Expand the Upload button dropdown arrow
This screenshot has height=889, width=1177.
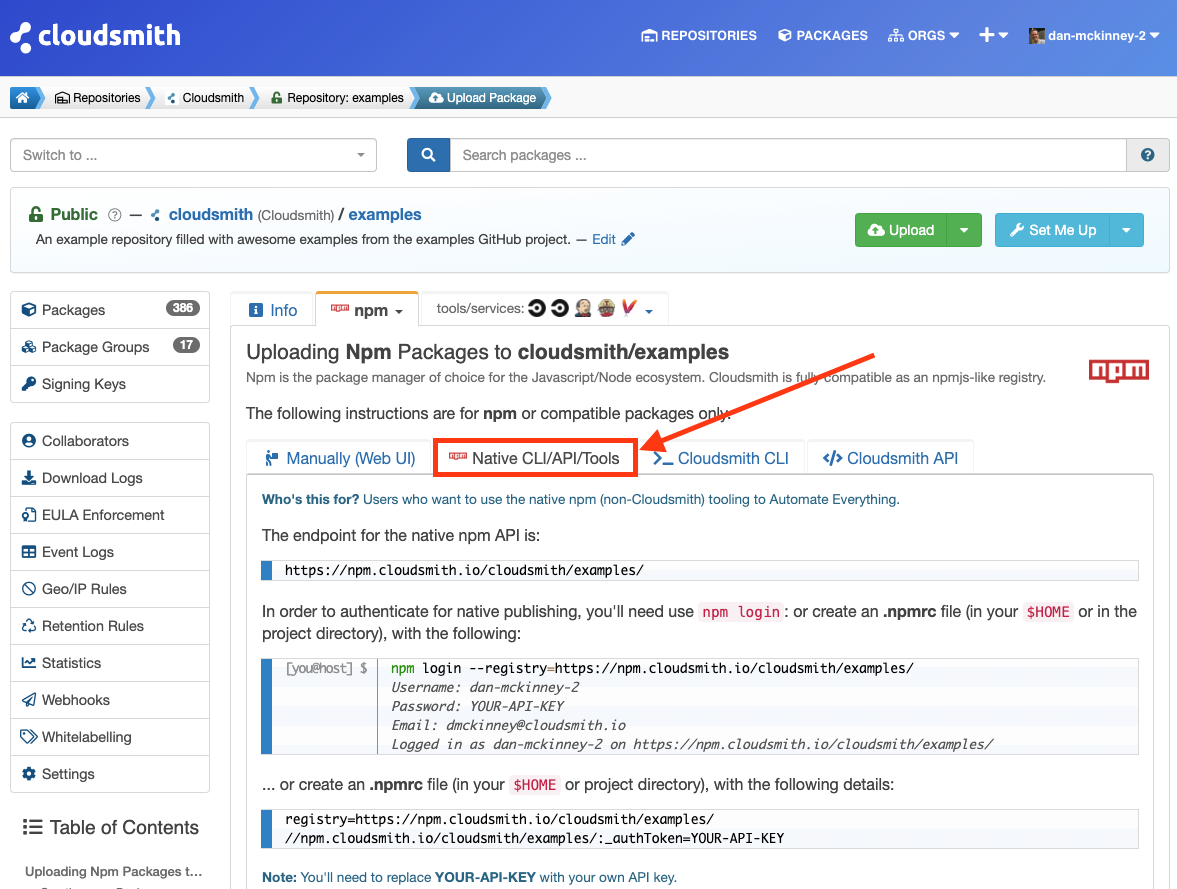pyautogui.click(x=964, y=230)
